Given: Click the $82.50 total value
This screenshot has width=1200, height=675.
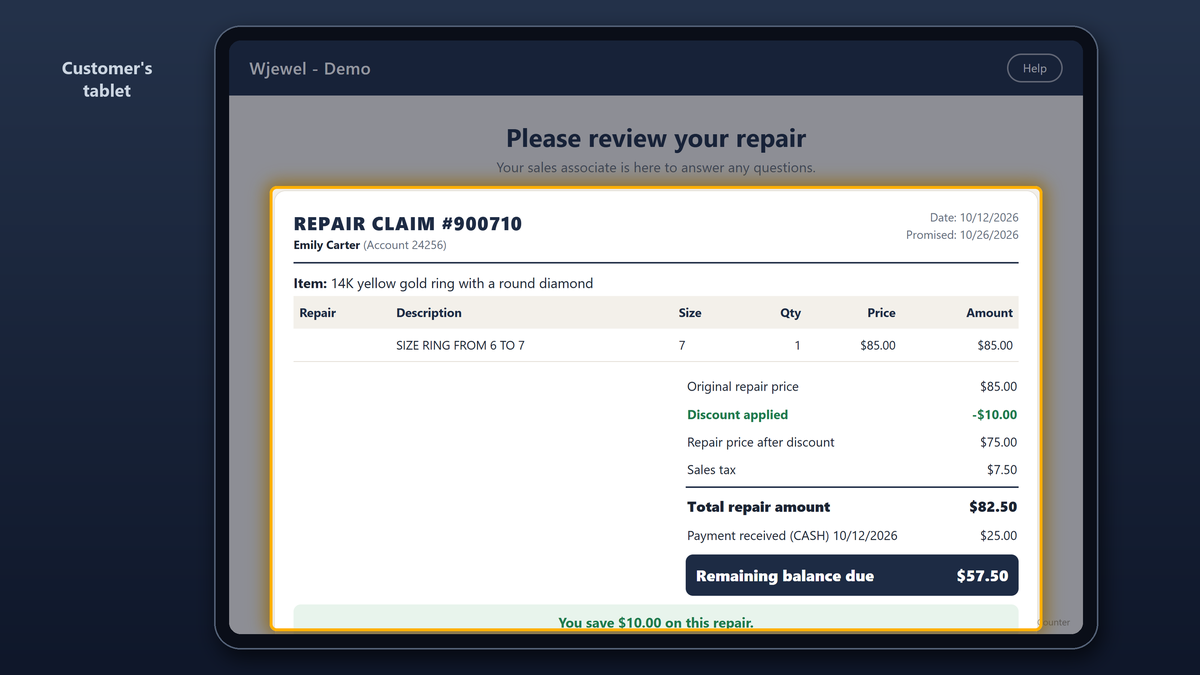Looking at the screenshot, I should point(993,507).
